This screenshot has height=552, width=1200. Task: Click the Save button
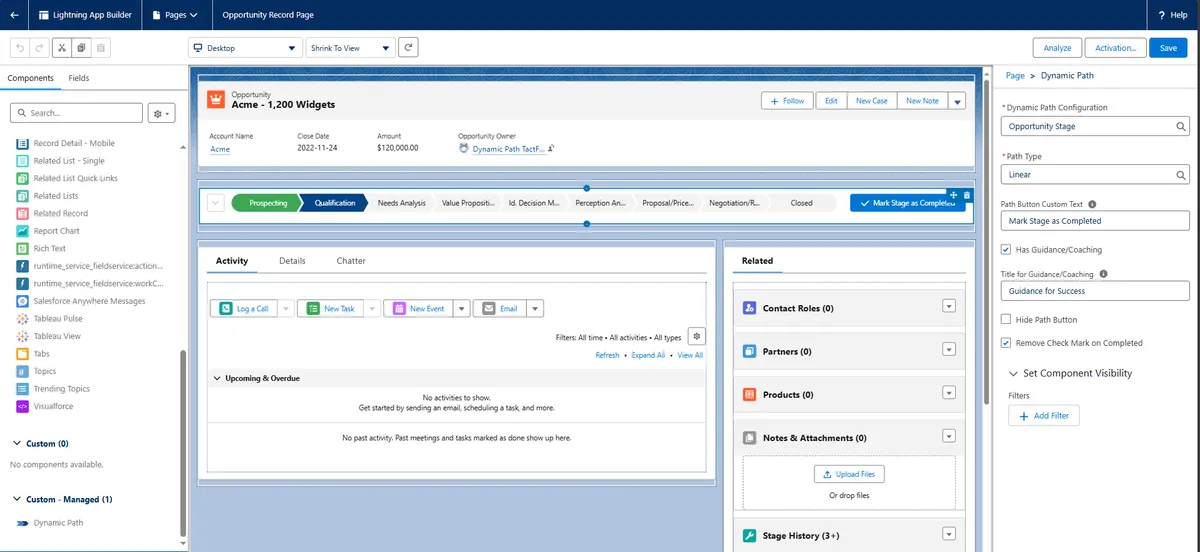[x=1168, y=48]
